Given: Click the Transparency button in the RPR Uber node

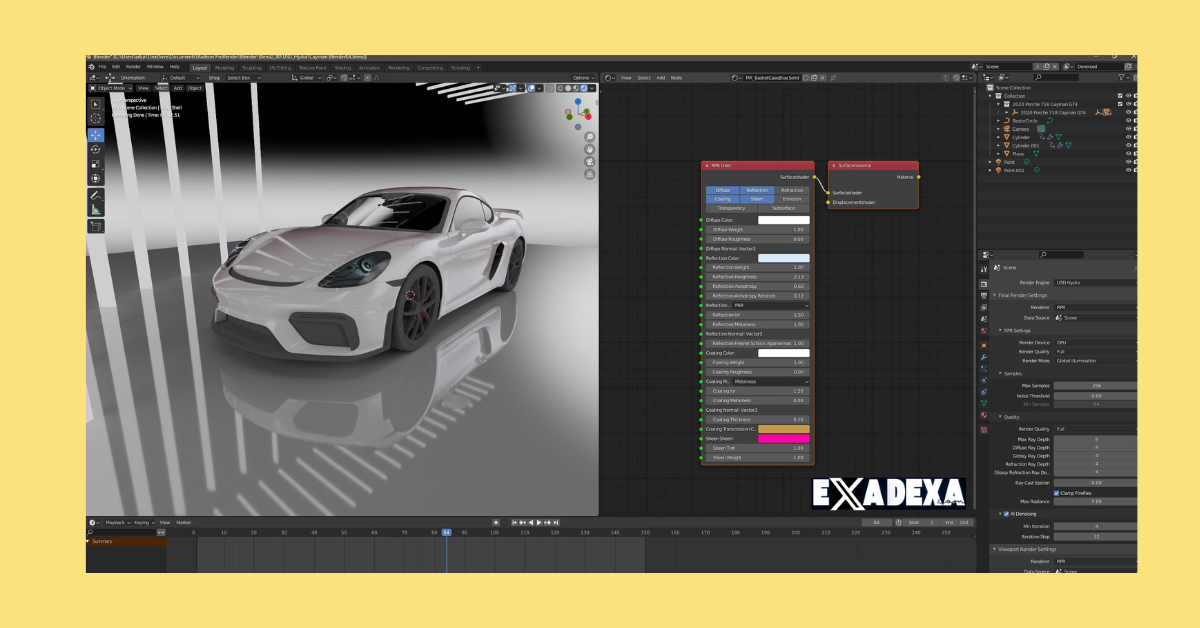Looking at the screenshot, I should [x=733, y=208].
